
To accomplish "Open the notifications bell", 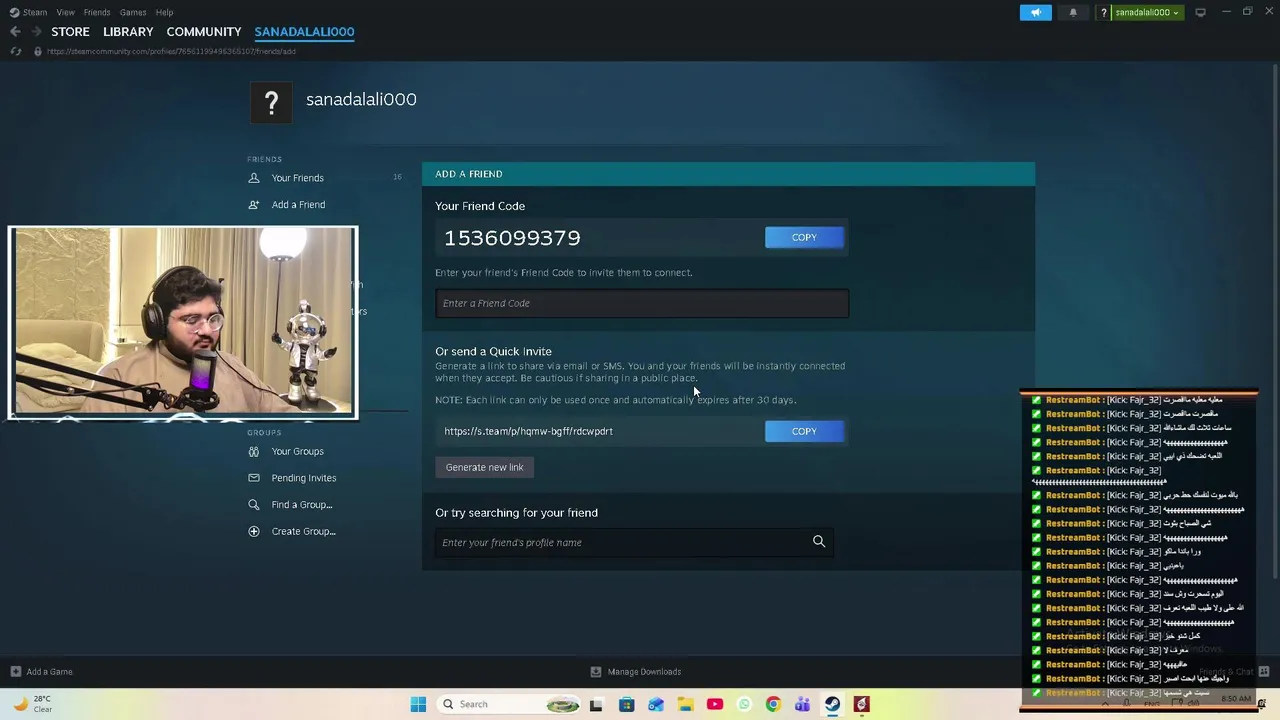I will coord(1073,12).
